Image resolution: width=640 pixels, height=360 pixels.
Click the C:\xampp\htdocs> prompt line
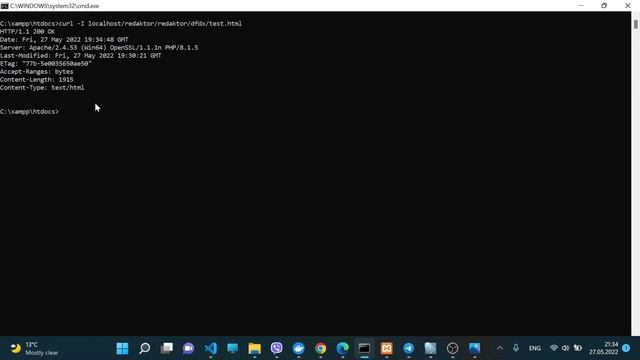point(29,111)
